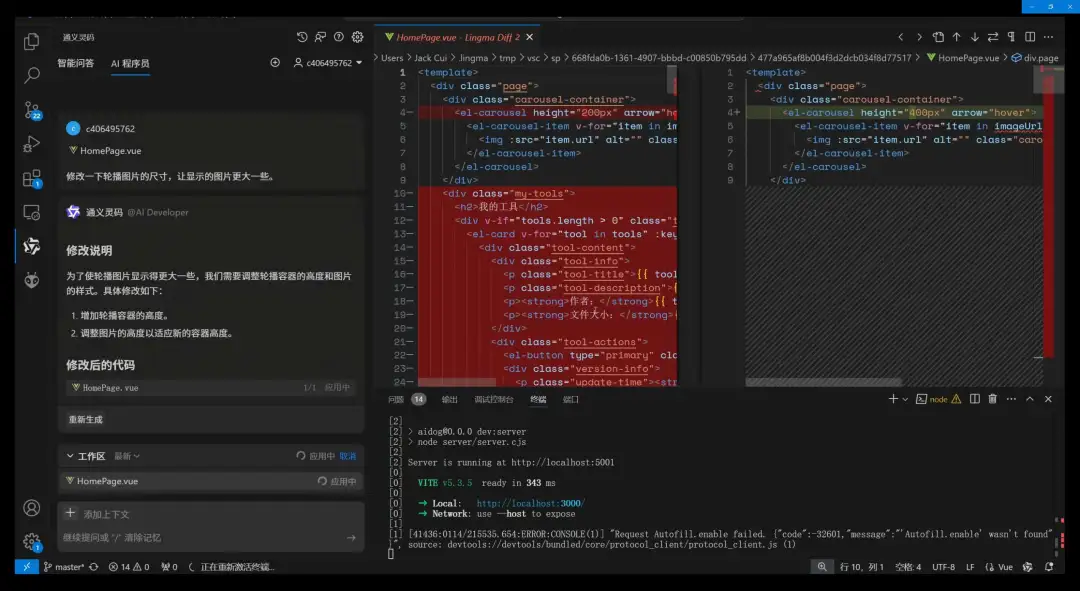Click 取消 to cancel applying changes

[348, 456]
